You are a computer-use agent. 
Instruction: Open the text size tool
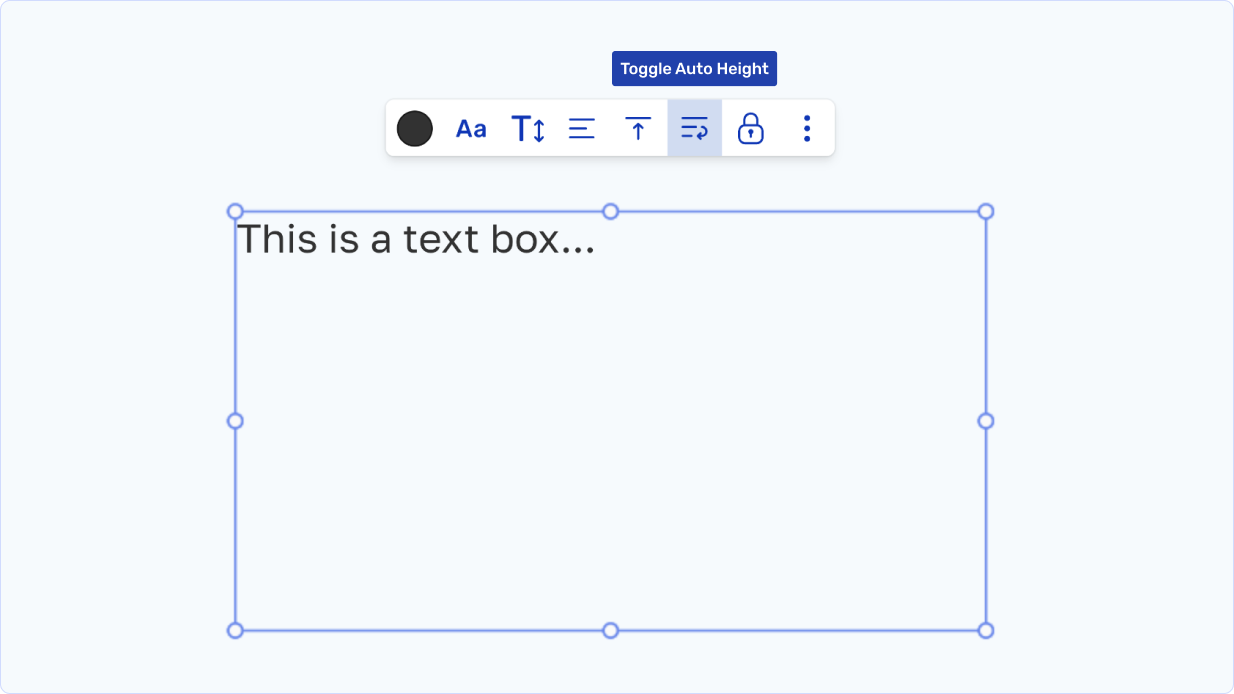(527, 128)
